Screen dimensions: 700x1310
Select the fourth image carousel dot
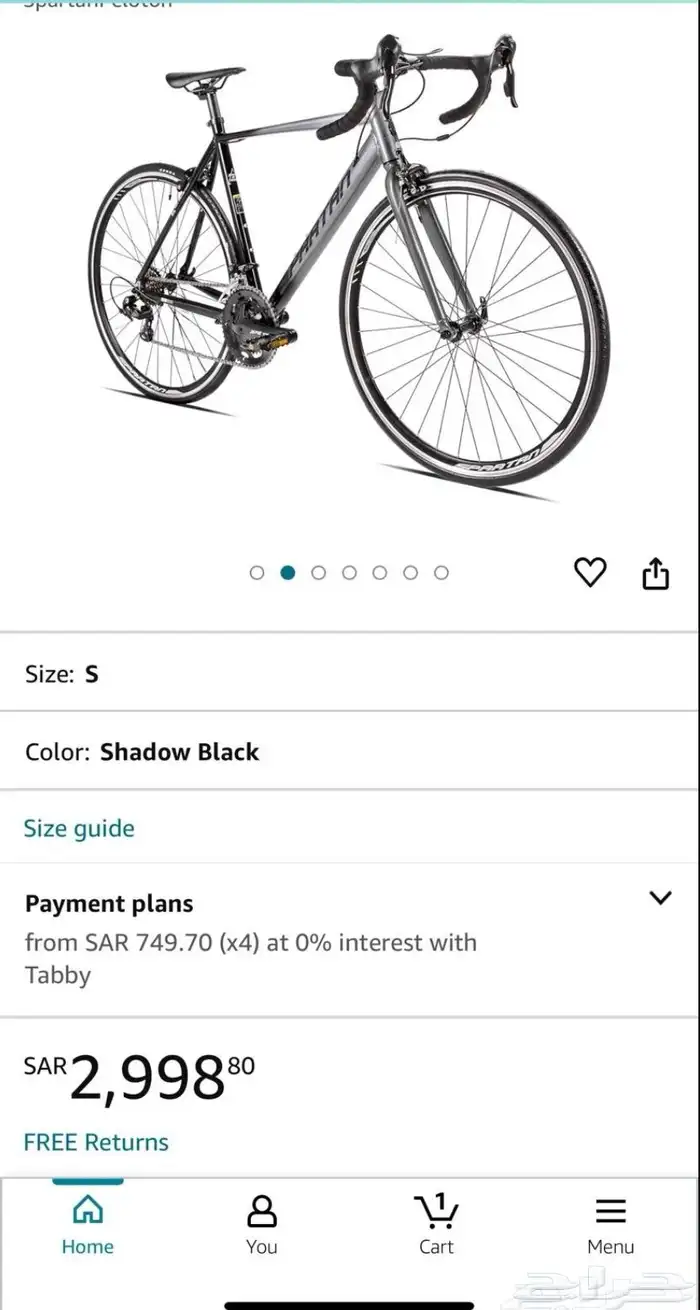point(349,573)
